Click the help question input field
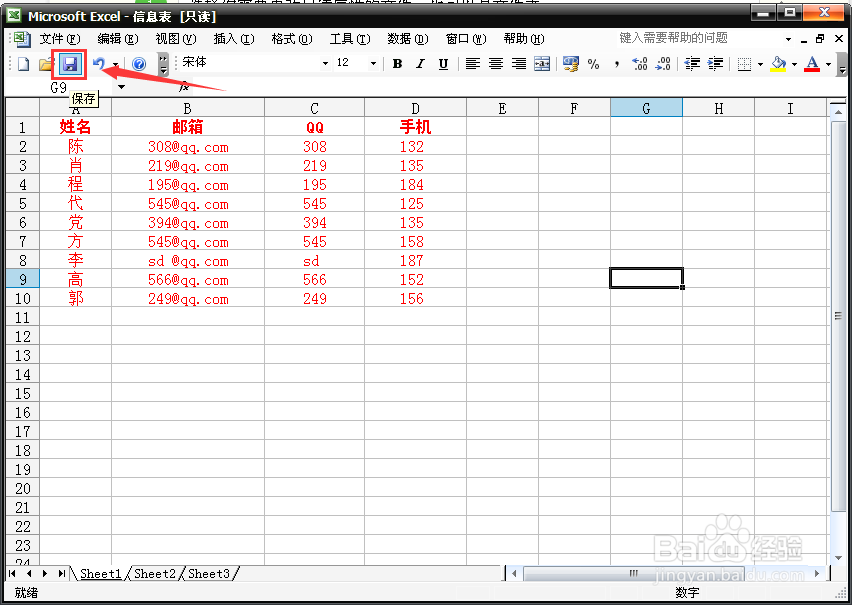 click(x=698, y=38)
